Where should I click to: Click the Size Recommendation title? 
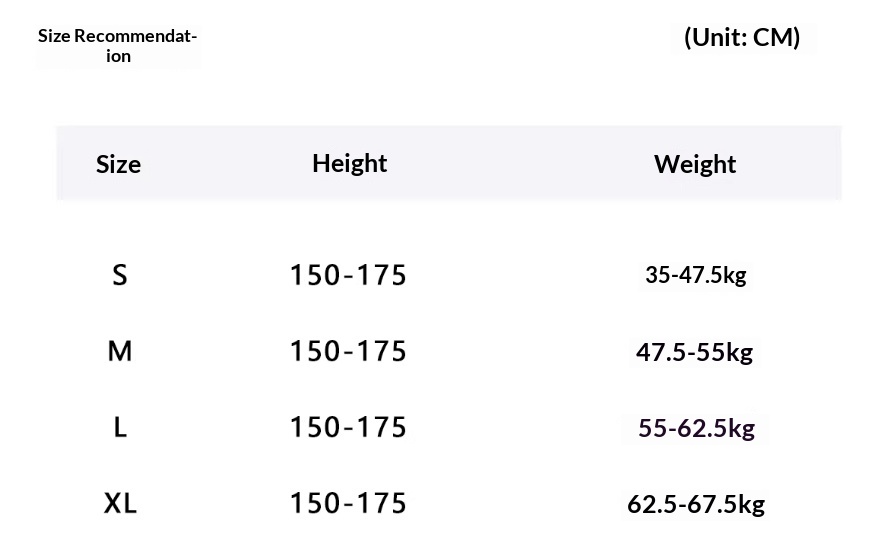click(x=118, y=46)
